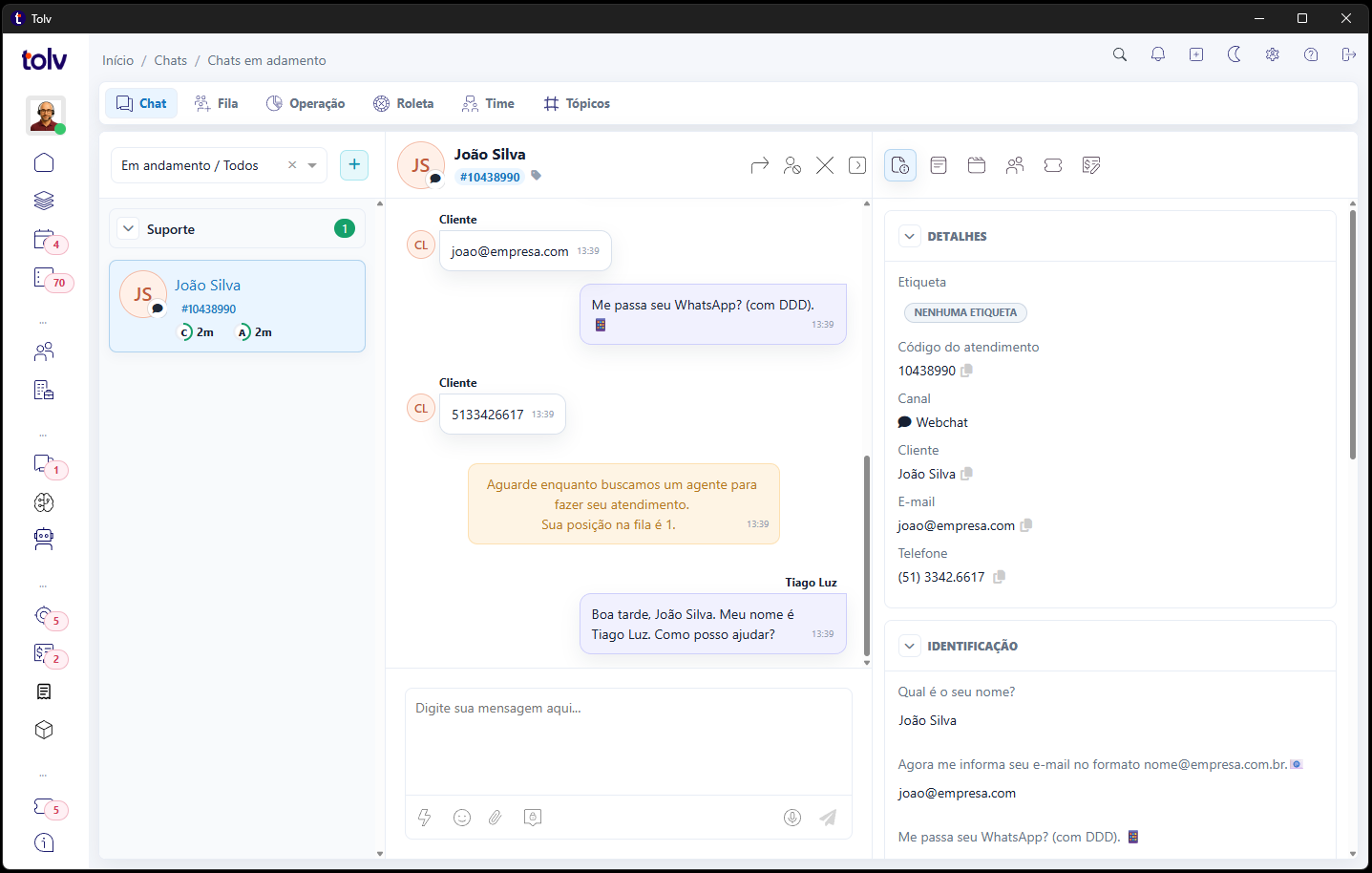This screenshot has width=1372, height=873.
Task: Collapse the IDENTIFICAÇÃO section
Action: pyautogui.click(x=910, y=646)
